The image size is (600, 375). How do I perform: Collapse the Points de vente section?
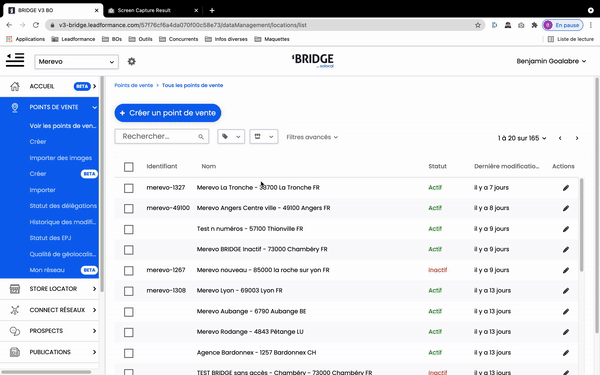(x=95, y=108)
